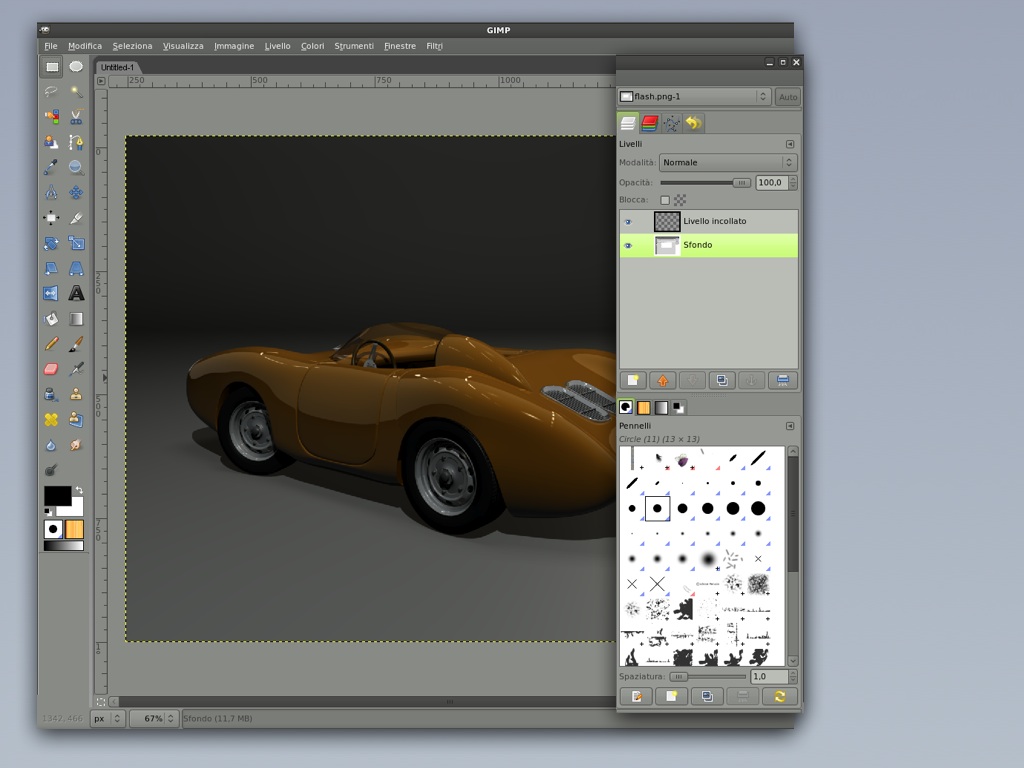Screen dimensions: 1024x768
Task: Select the Eraser tool
Action: click(51, 369)
